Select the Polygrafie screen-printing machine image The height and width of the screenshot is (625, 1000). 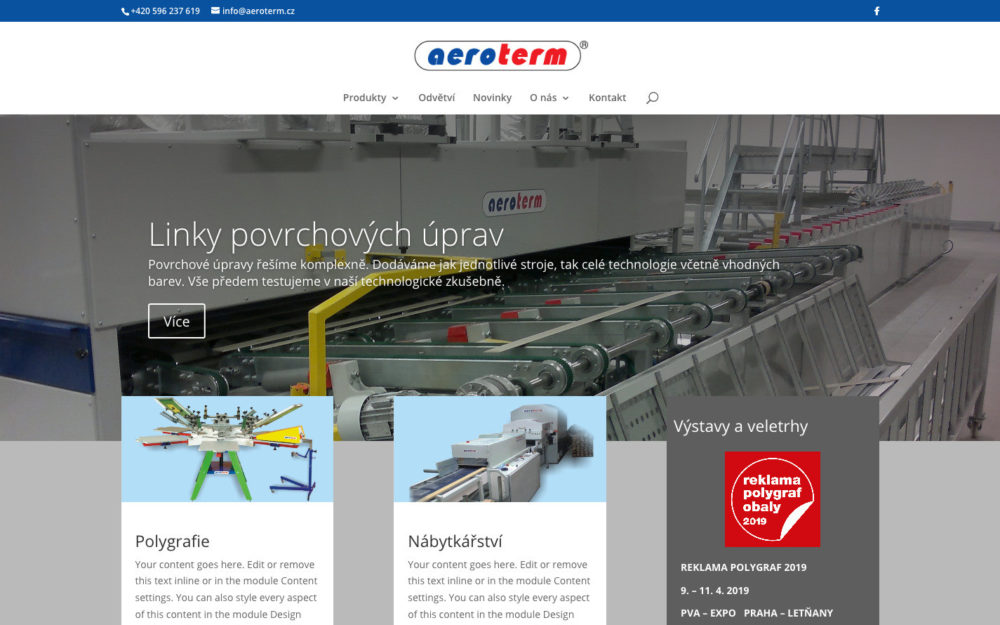pyautogui.click(x=227, y=449)
